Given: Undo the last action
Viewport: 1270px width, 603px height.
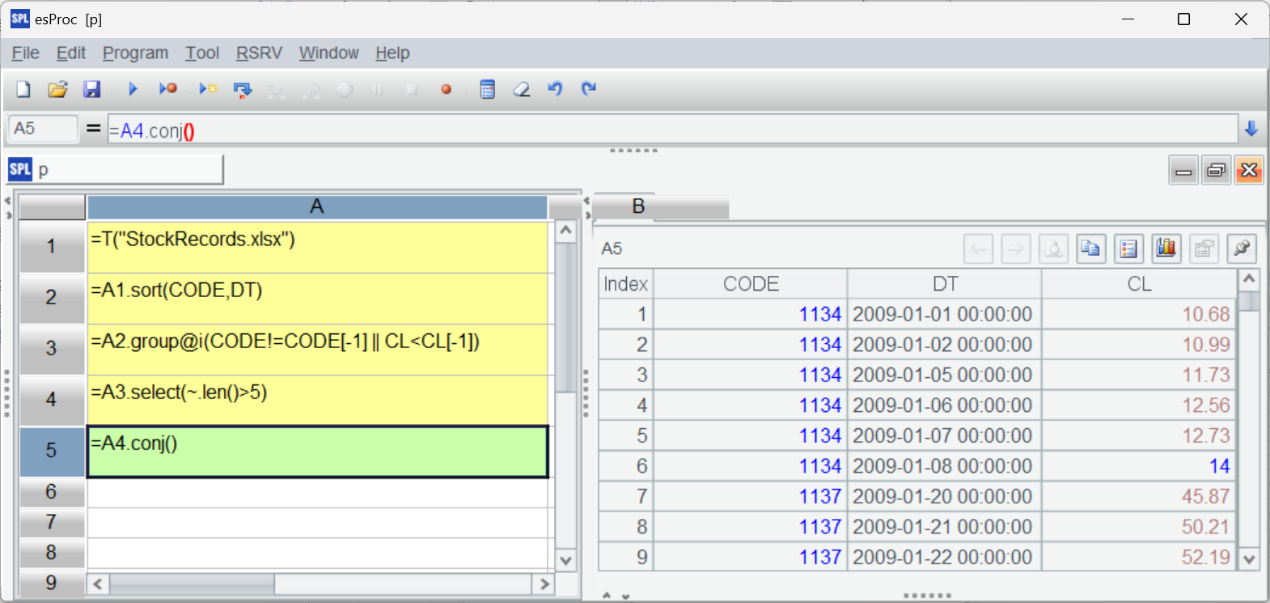Looking at the screenshot, I should (555, 90).
